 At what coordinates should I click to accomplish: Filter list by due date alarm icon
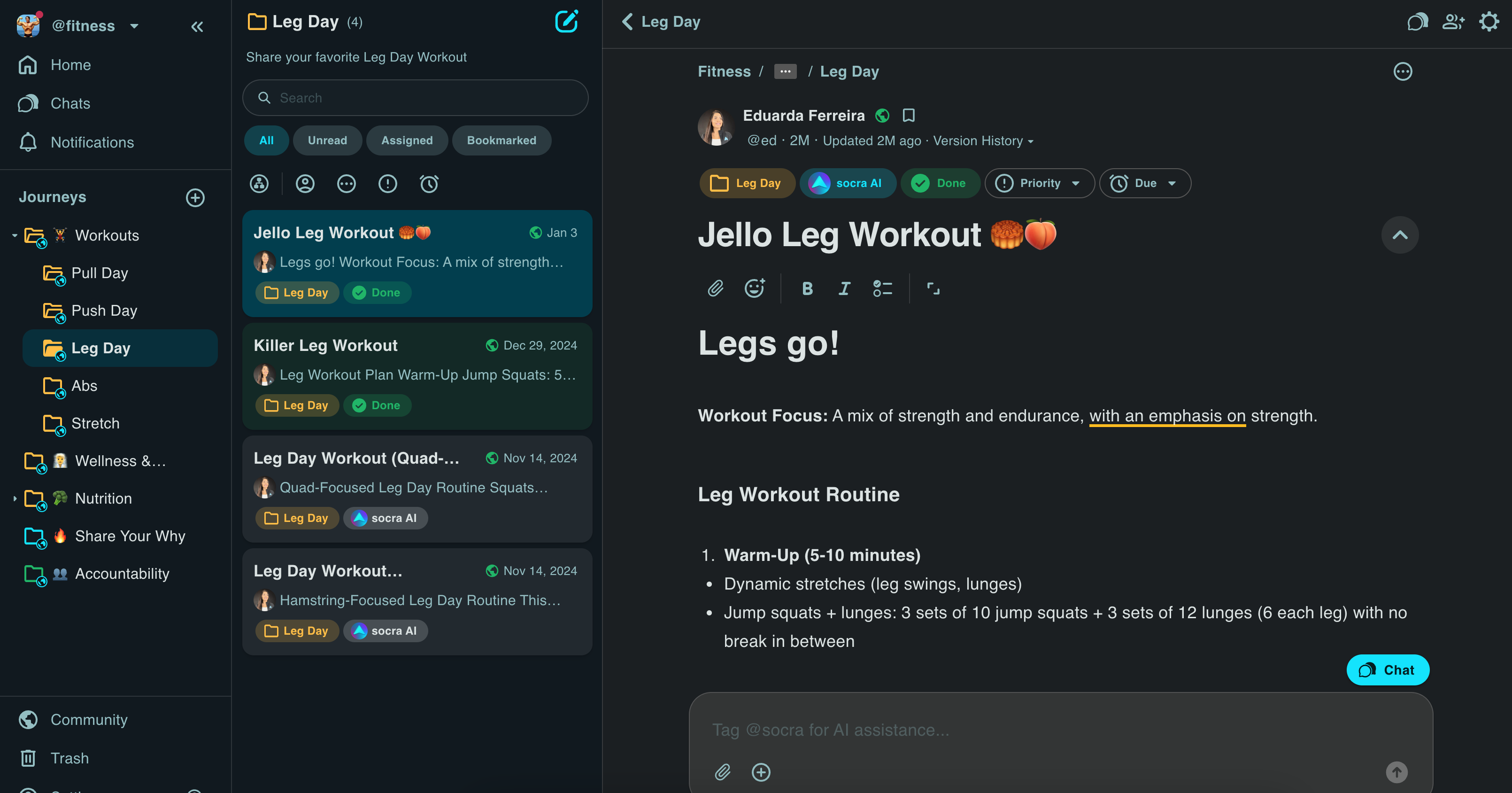429,184
